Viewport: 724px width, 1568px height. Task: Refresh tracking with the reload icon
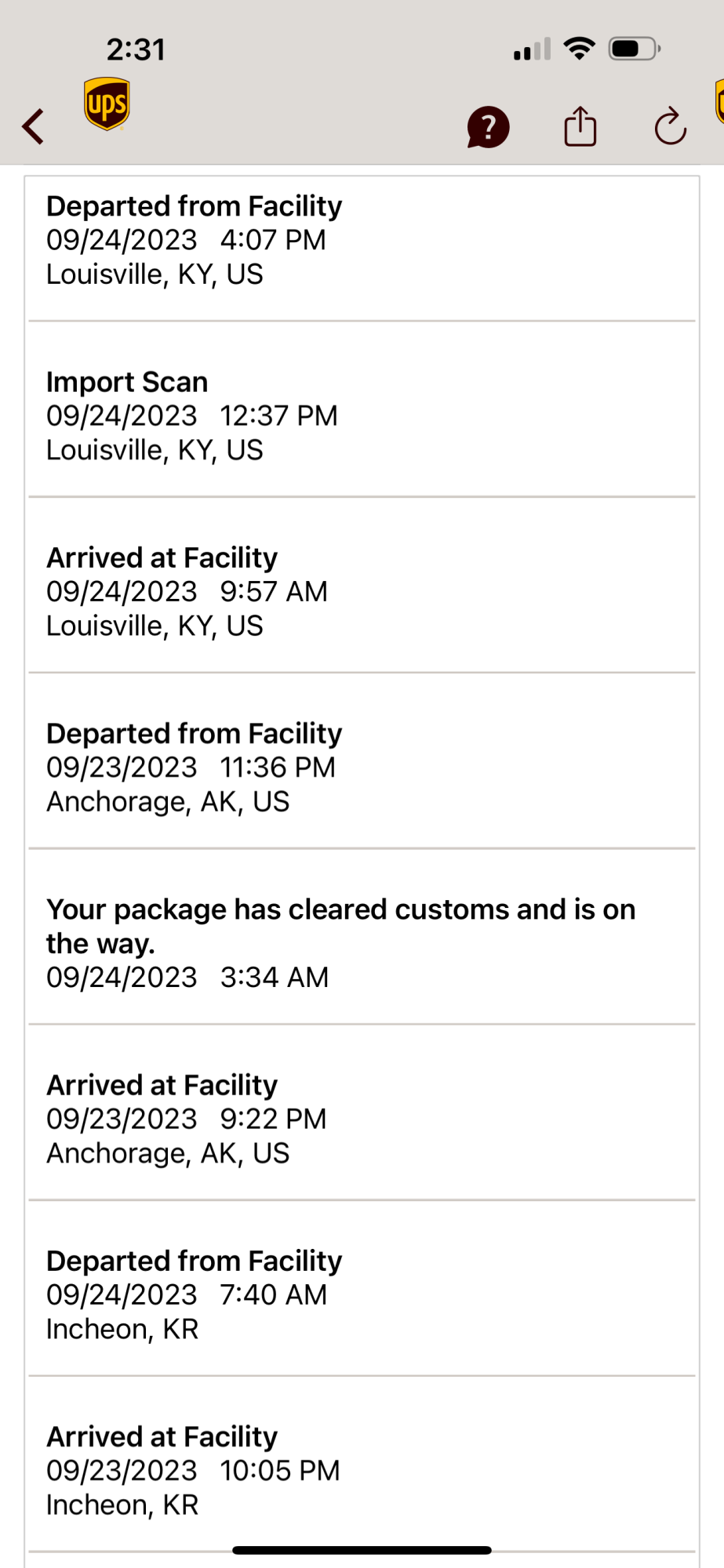pos(671,126)
